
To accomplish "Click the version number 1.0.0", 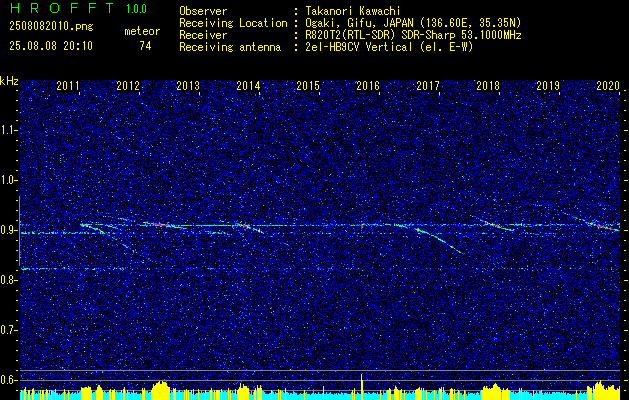I will pyautogui.click(x=136, y=9).
